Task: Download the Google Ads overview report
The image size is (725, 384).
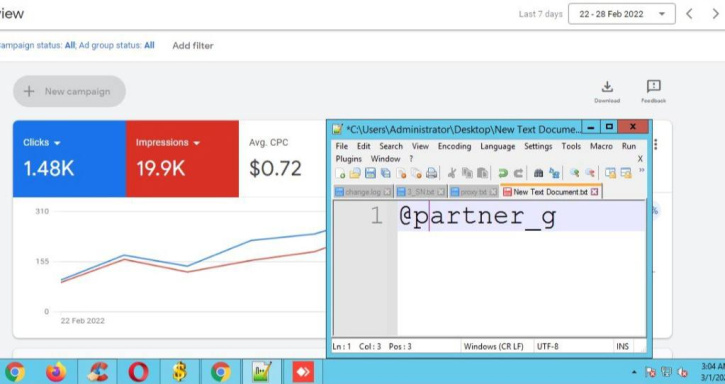Action: pyautogui.click(x=607, y=92)
